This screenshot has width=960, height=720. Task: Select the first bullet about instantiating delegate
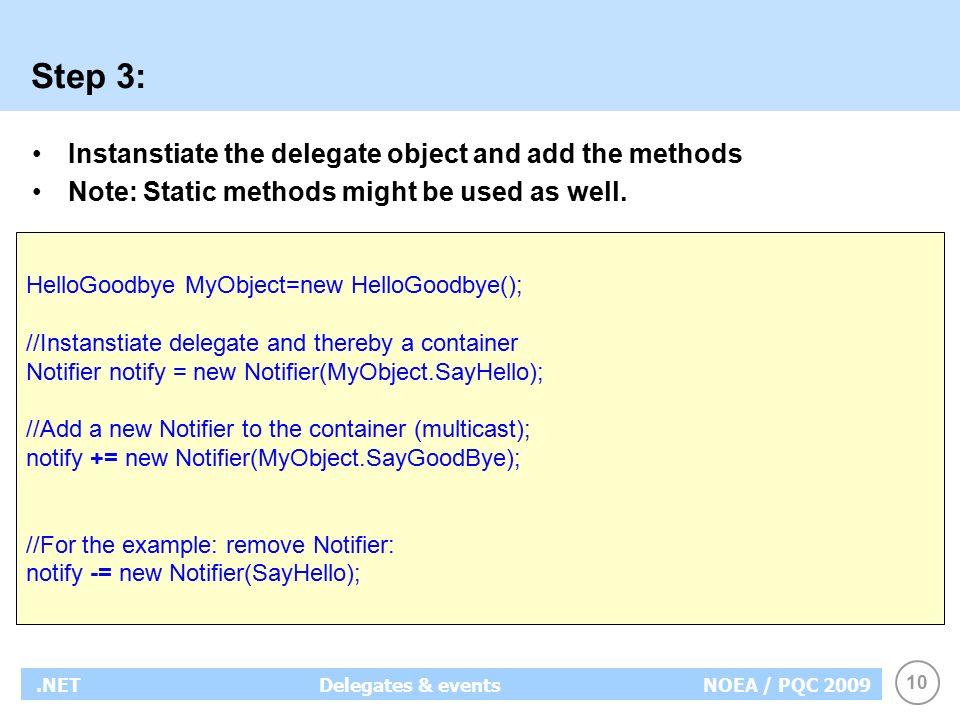(x=405, y=154)
